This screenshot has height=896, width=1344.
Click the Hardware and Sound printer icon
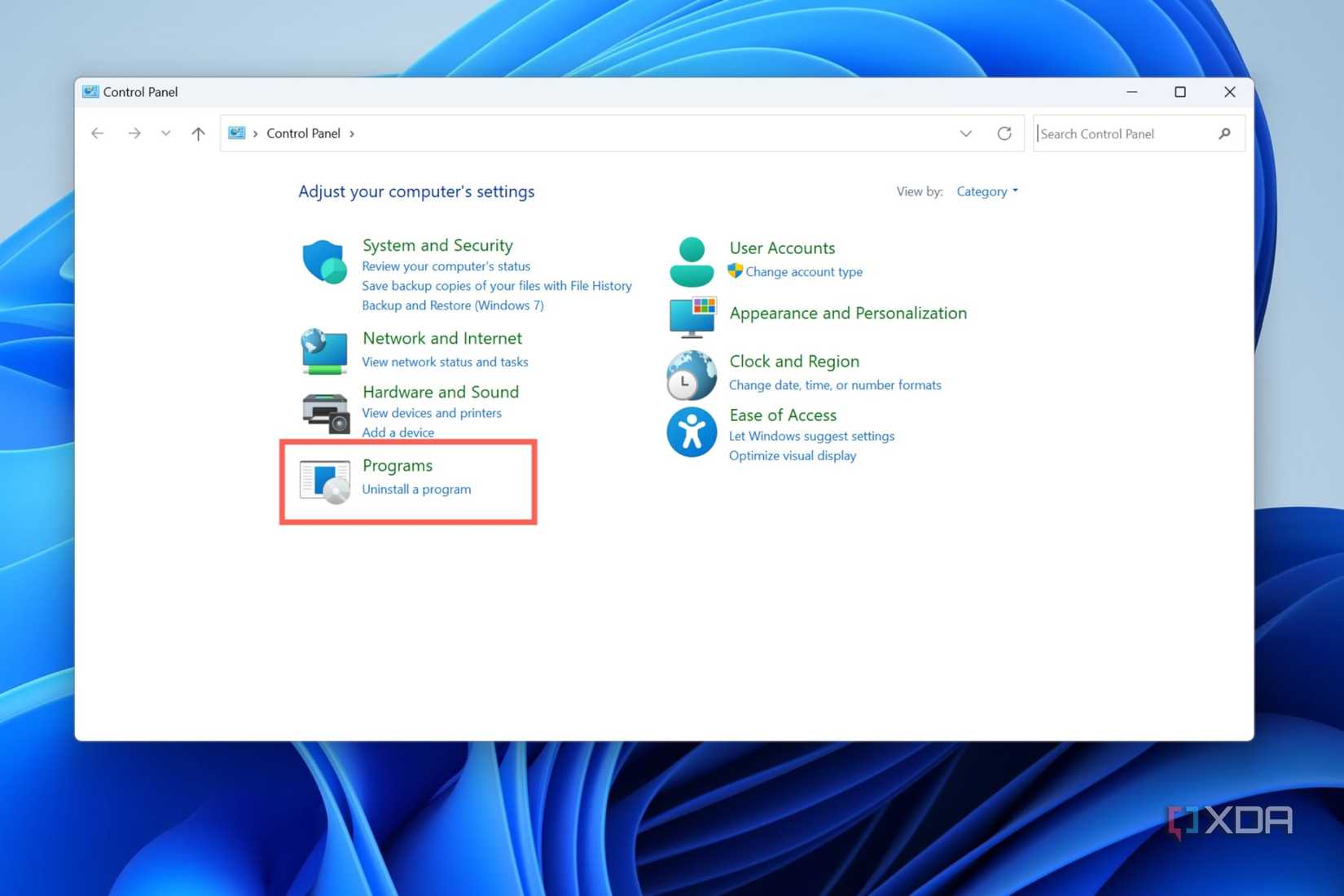coord(323,413)
